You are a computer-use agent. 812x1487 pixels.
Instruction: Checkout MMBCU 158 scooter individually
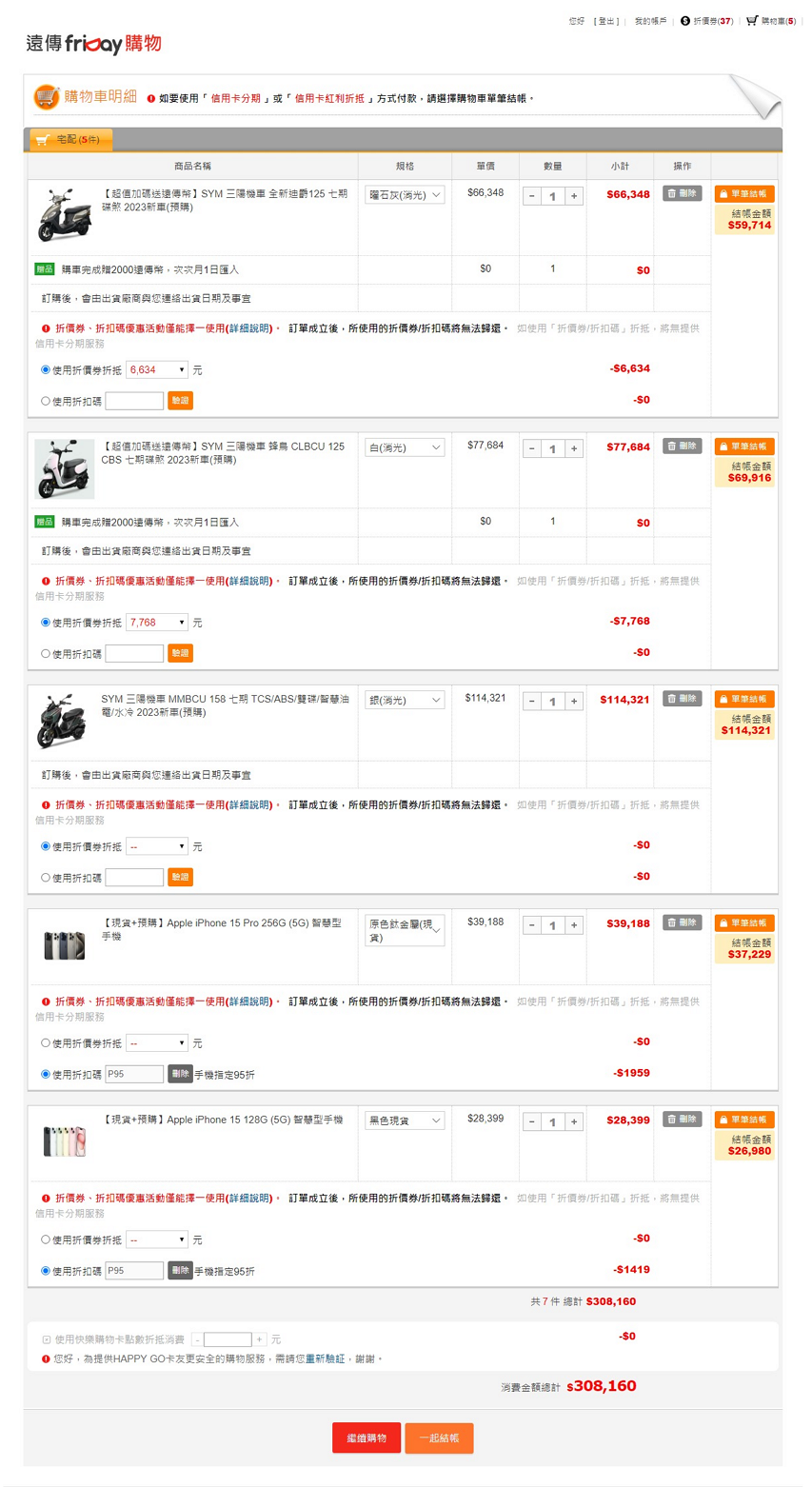point(744,699)
